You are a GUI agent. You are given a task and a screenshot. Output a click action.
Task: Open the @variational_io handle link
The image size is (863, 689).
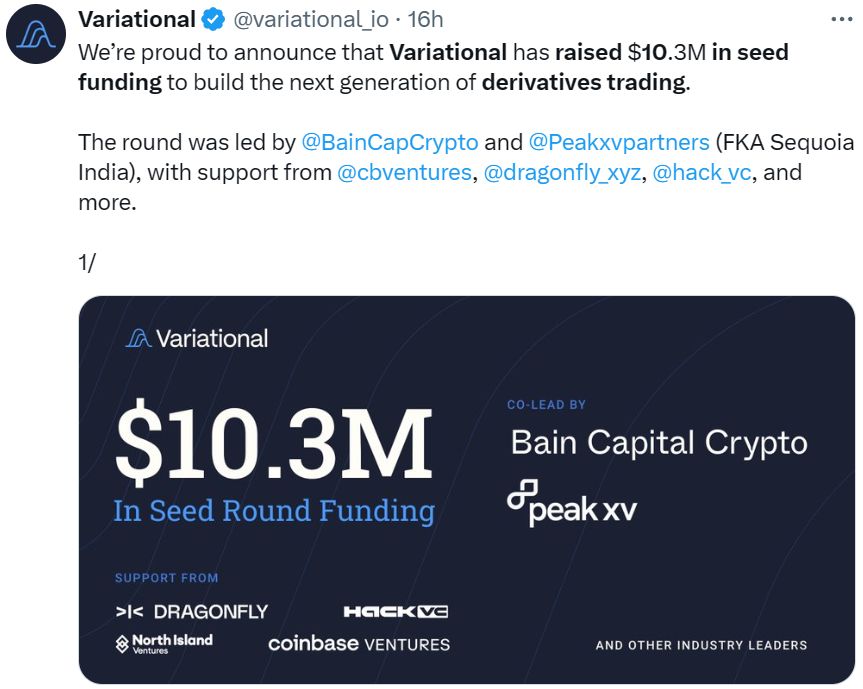[314, 19]
